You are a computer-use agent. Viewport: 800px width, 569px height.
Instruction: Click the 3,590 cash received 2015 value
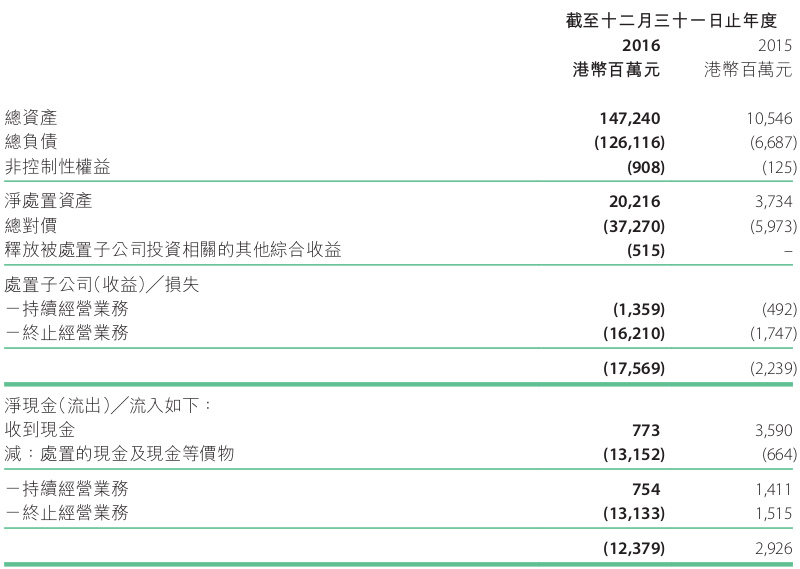point(773,430)
